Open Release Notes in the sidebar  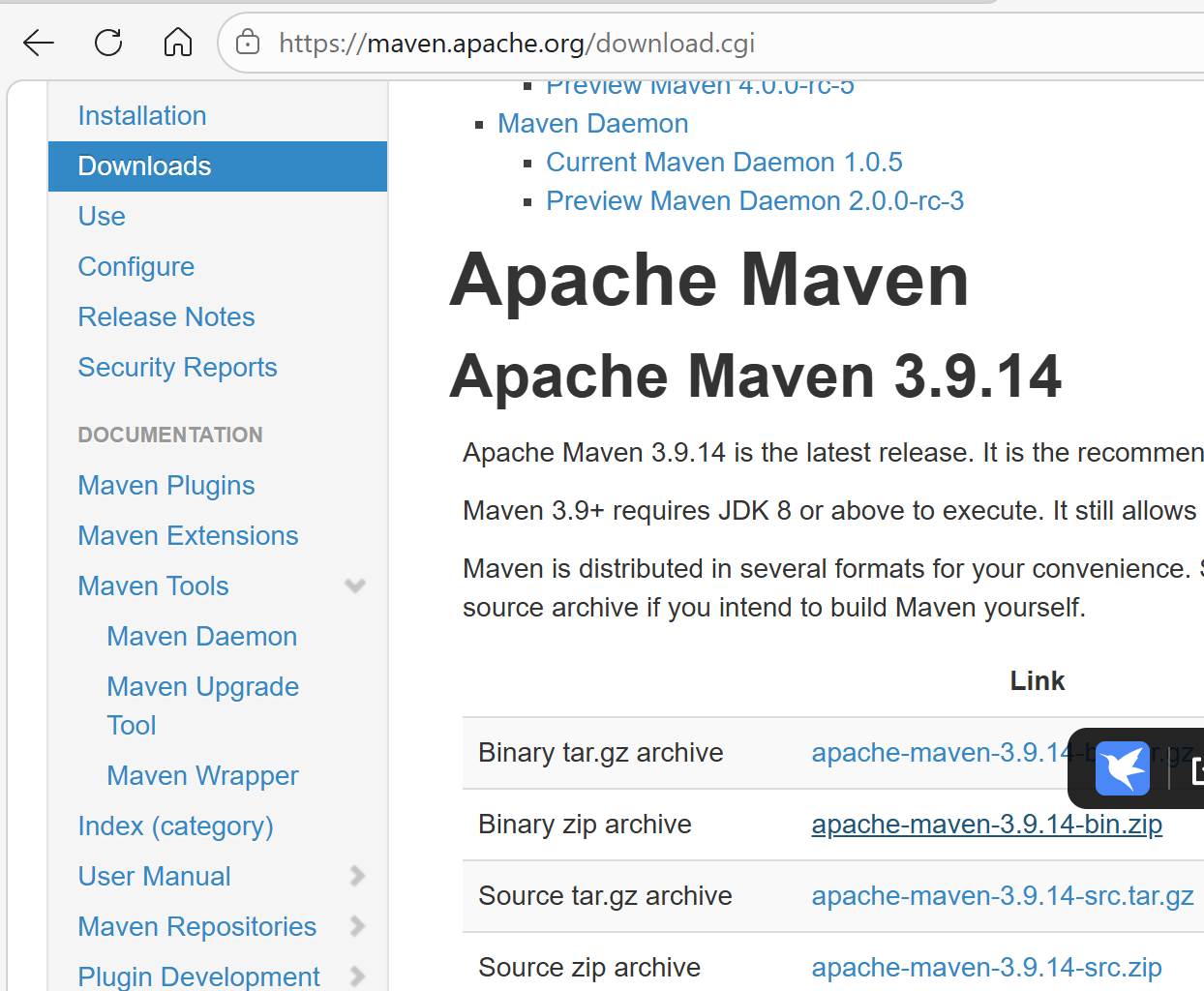pyautogui.click(x=166, y=317)
